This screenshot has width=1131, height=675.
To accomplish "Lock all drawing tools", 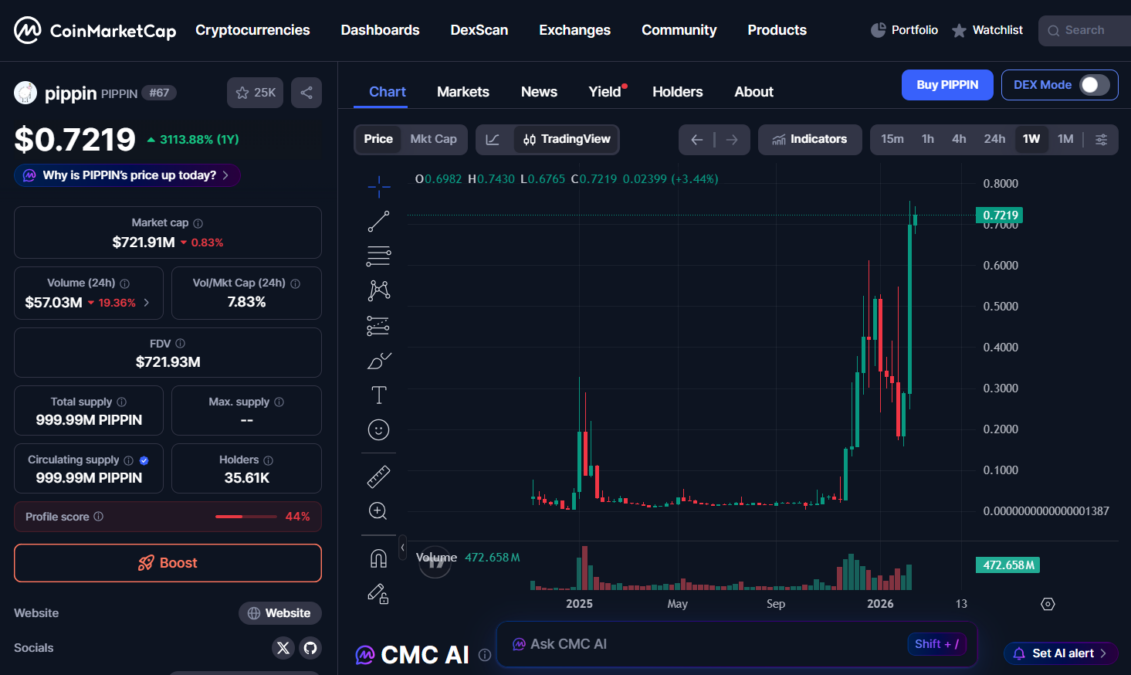I will [379, 594].
